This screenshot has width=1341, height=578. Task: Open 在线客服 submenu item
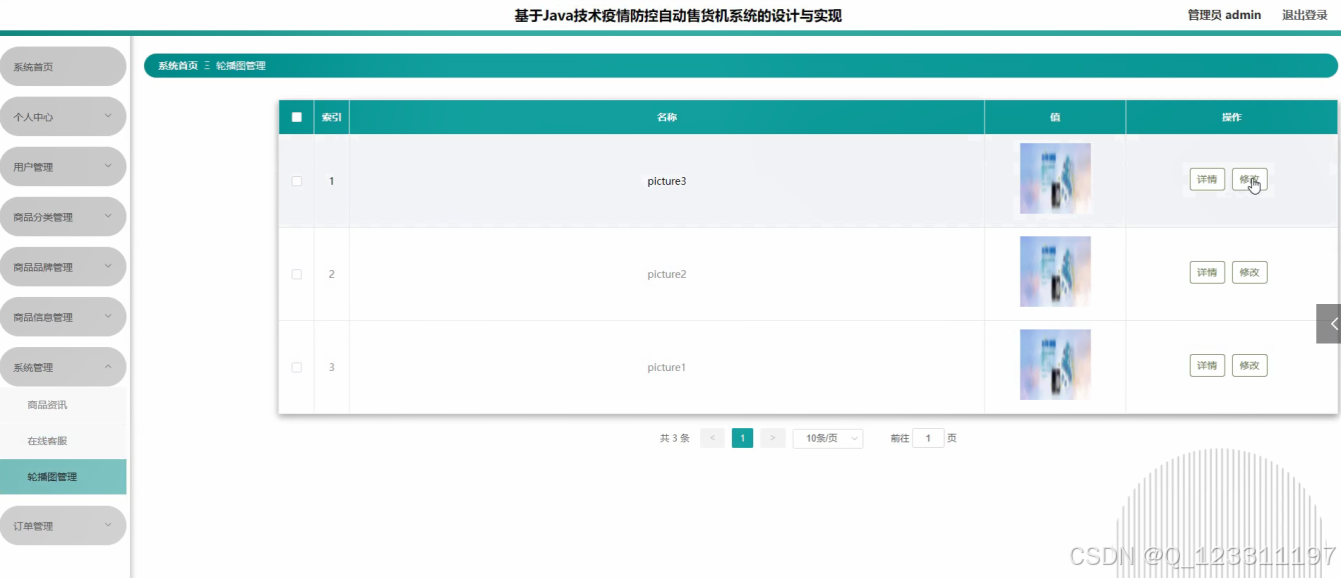pos(63,441)
